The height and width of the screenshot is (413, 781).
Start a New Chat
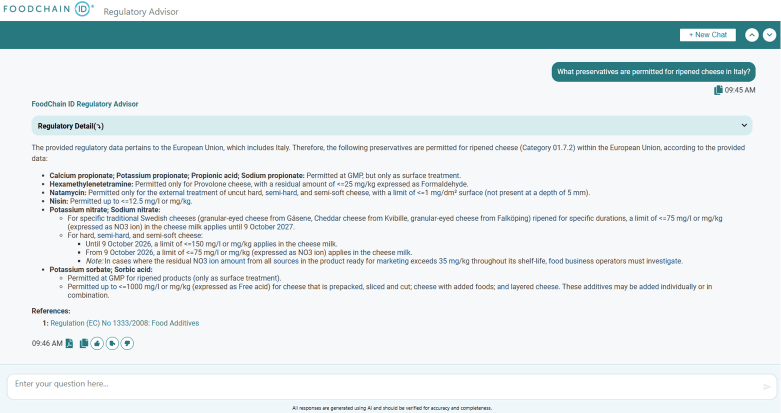pyautogui.click(x=707, y=35)
